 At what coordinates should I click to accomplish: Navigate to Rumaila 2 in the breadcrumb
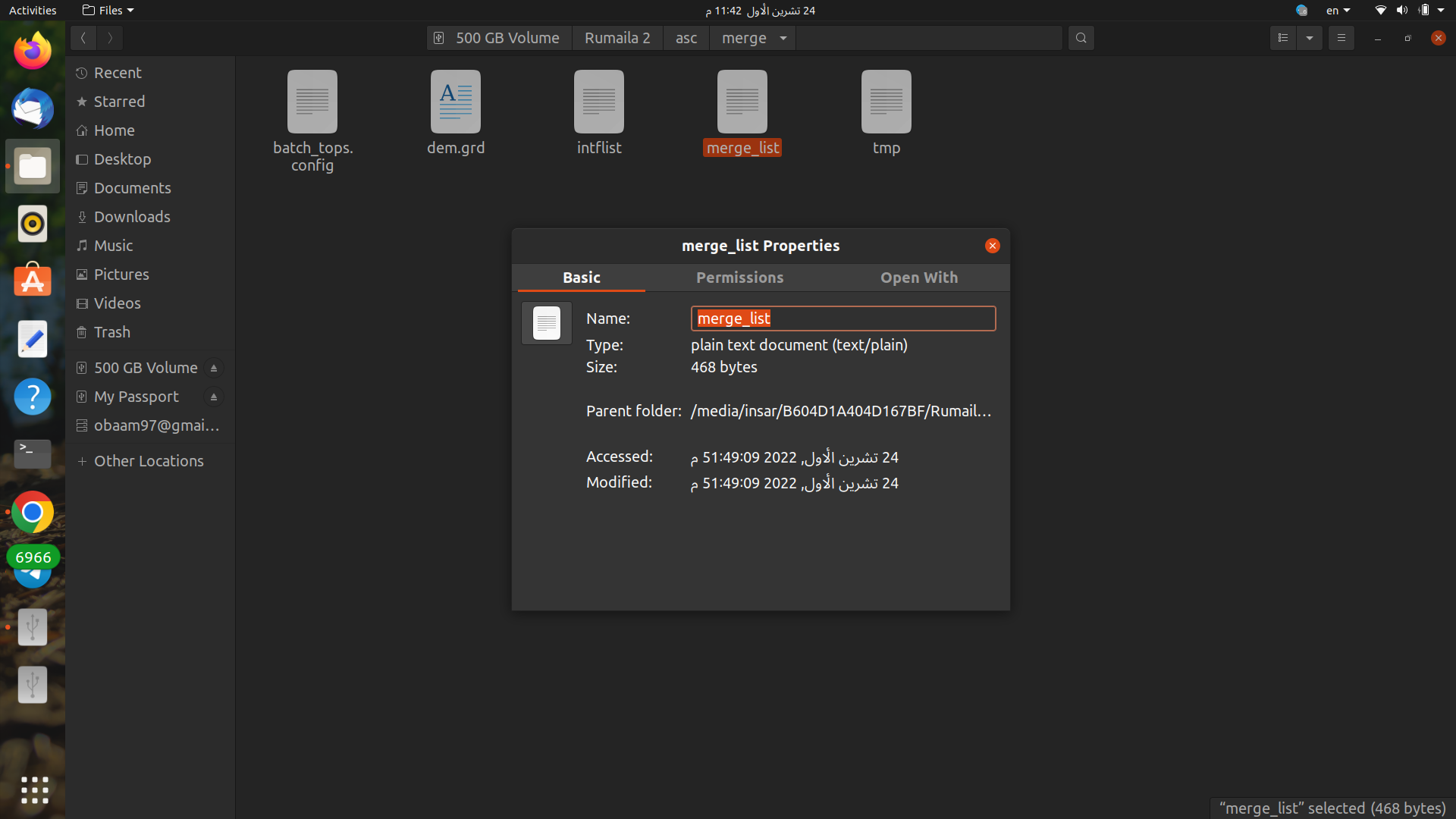click(617, 37)
